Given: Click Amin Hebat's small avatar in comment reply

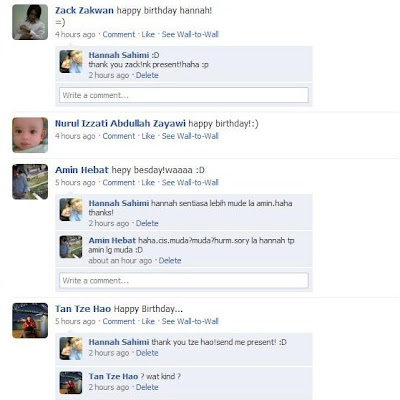Looking at the screenshot, I should [x=71, y=247].
